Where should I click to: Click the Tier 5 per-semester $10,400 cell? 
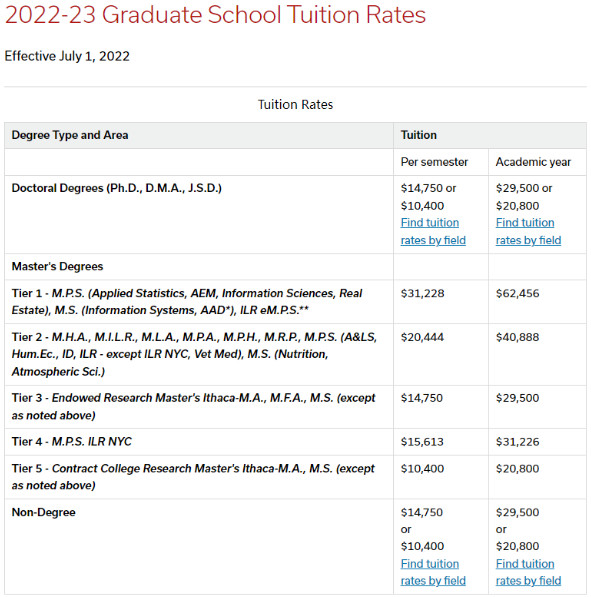441,477
